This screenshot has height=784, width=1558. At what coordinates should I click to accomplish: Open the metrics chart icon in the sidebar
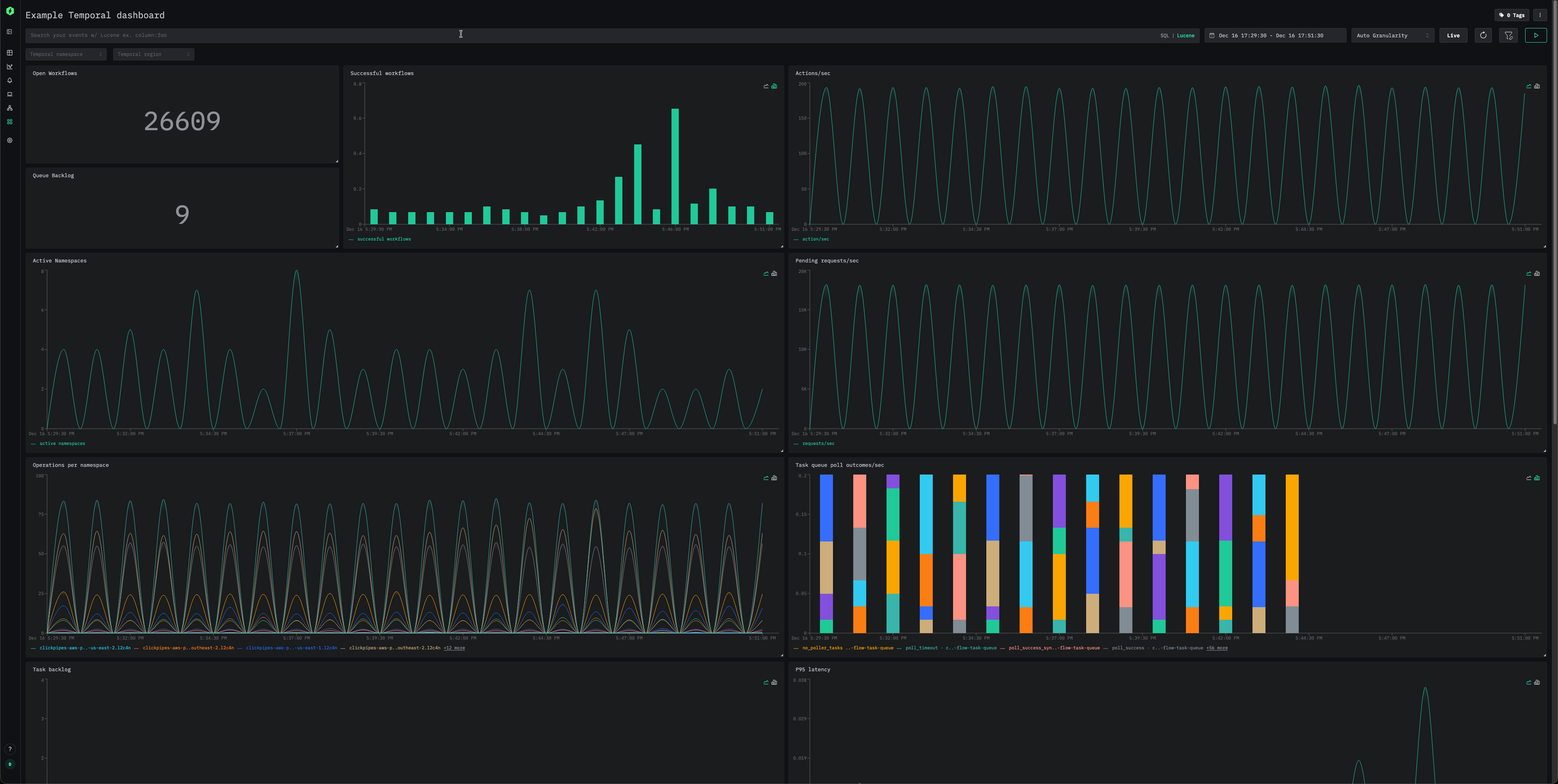click(x=9, y=67)
